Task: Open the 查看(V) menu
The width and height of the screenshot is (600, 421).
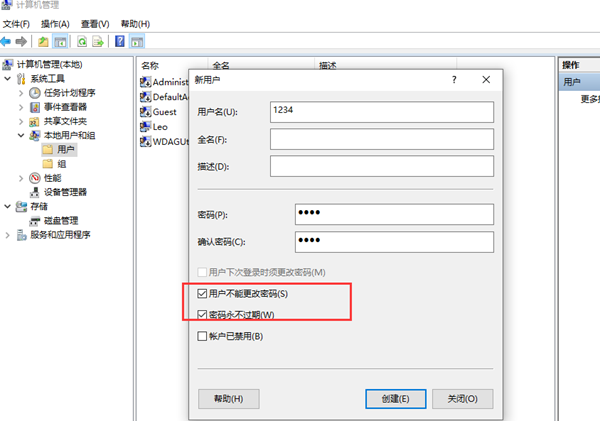Action: point(96,23)
